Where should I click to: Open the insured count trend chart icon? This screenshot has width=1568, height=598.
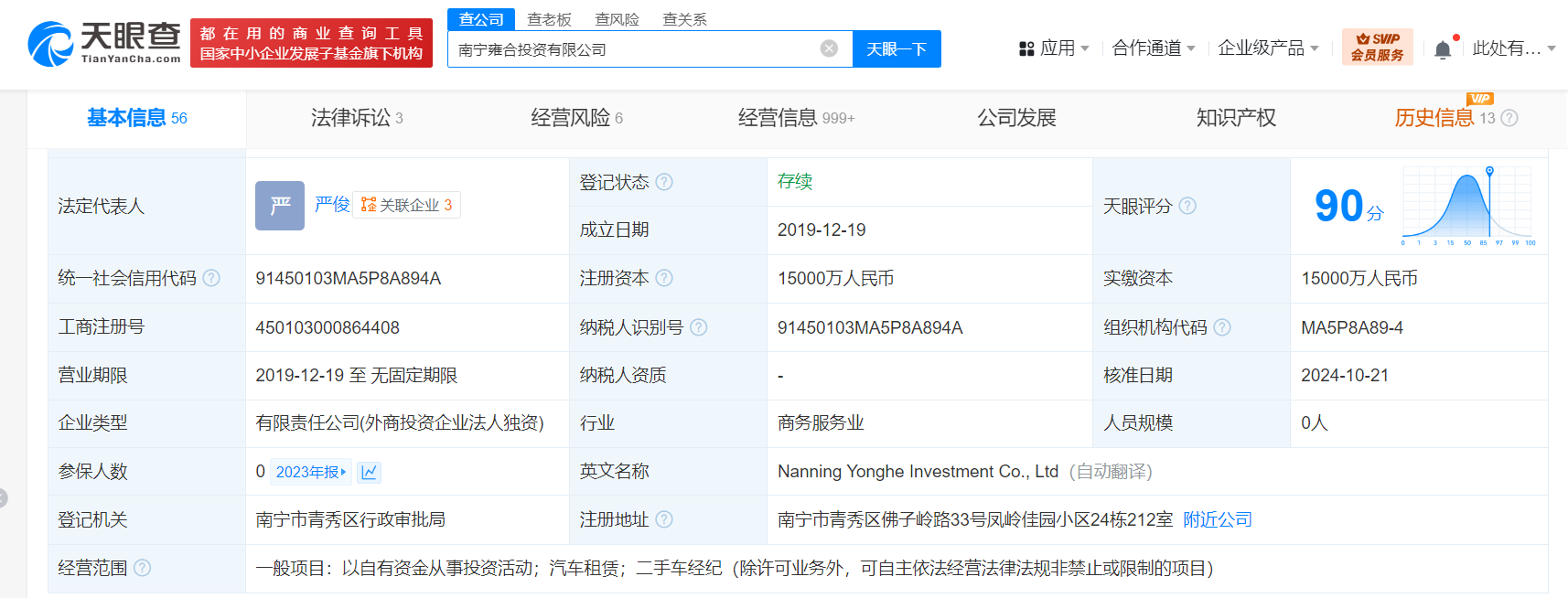tap(370, 472)
